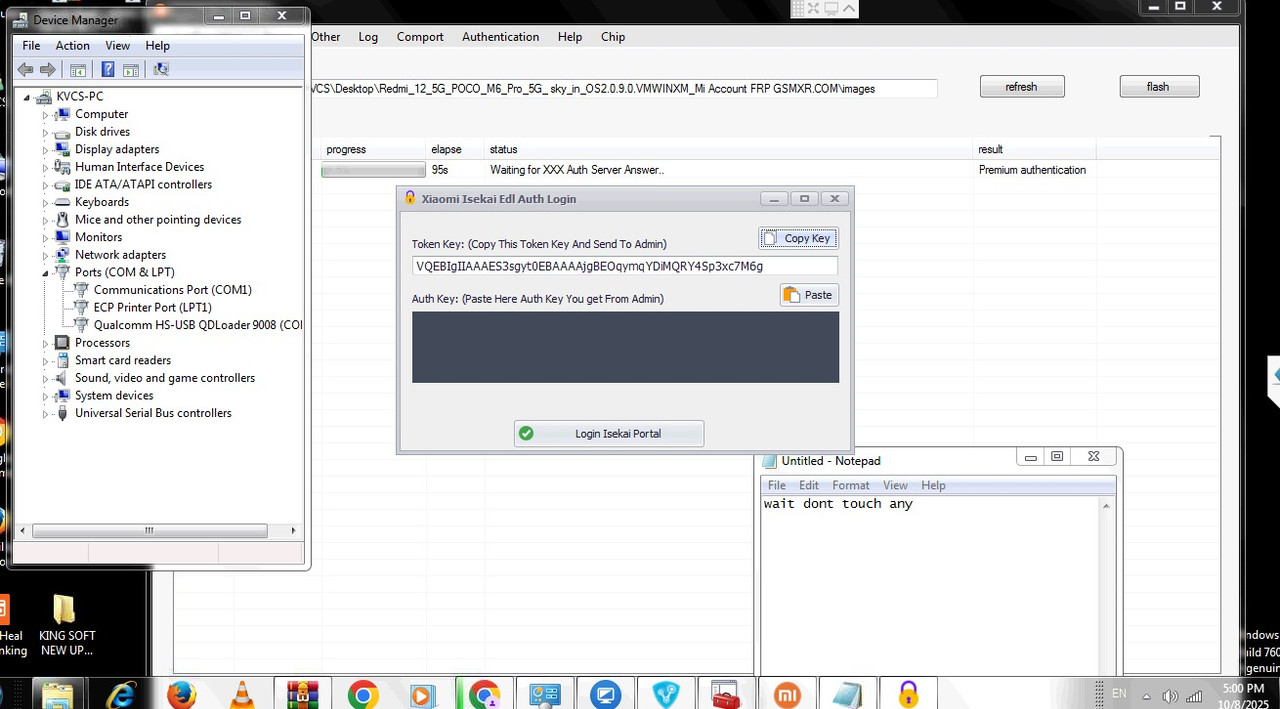The height and width of the screenshot is (709, 1280).
Task: Click the network signal icon in system tray
Action: 1194,696
